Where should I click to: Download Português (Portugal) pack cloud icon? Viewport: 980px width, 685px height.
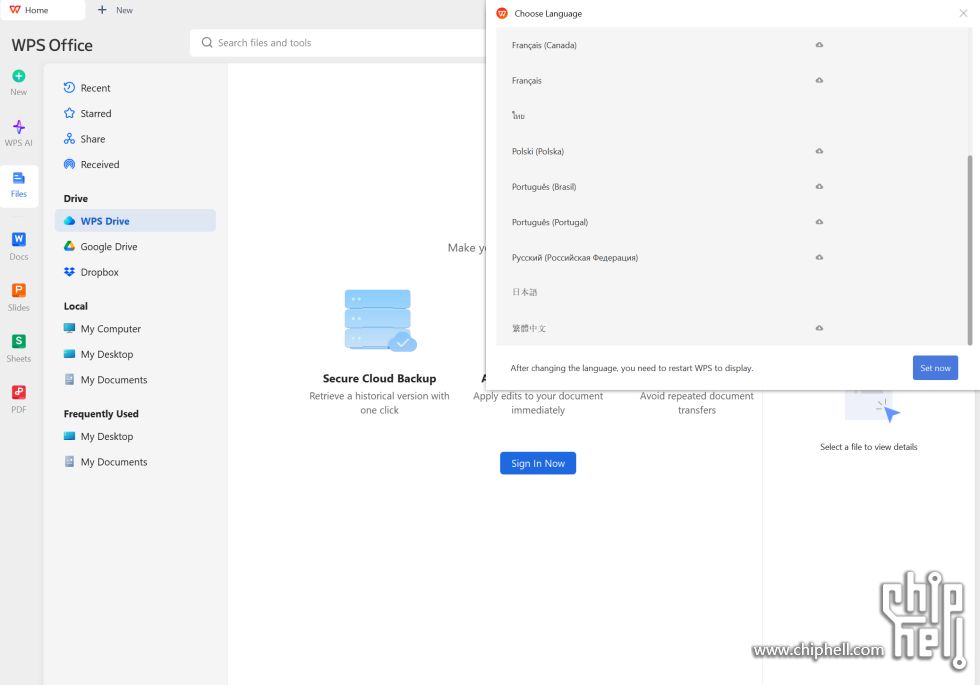pyautogui.click(x=819, y=222)
